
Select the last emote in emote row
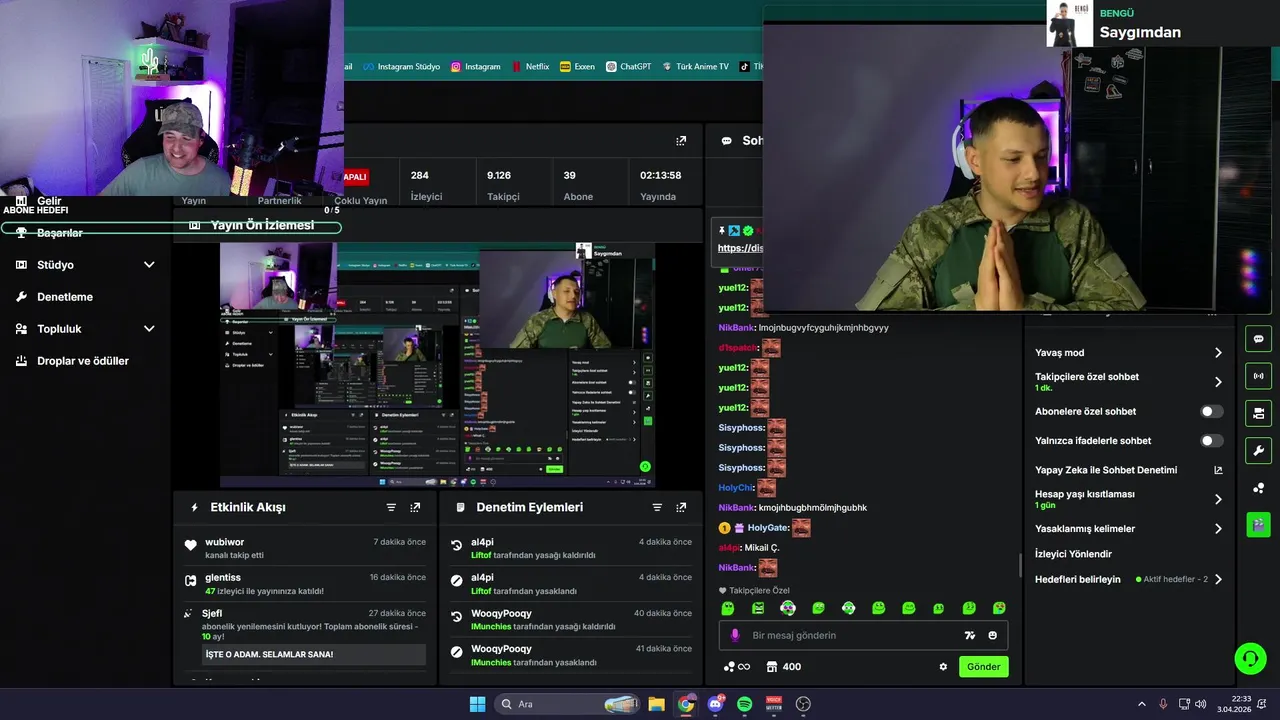(x=999, y=608)
